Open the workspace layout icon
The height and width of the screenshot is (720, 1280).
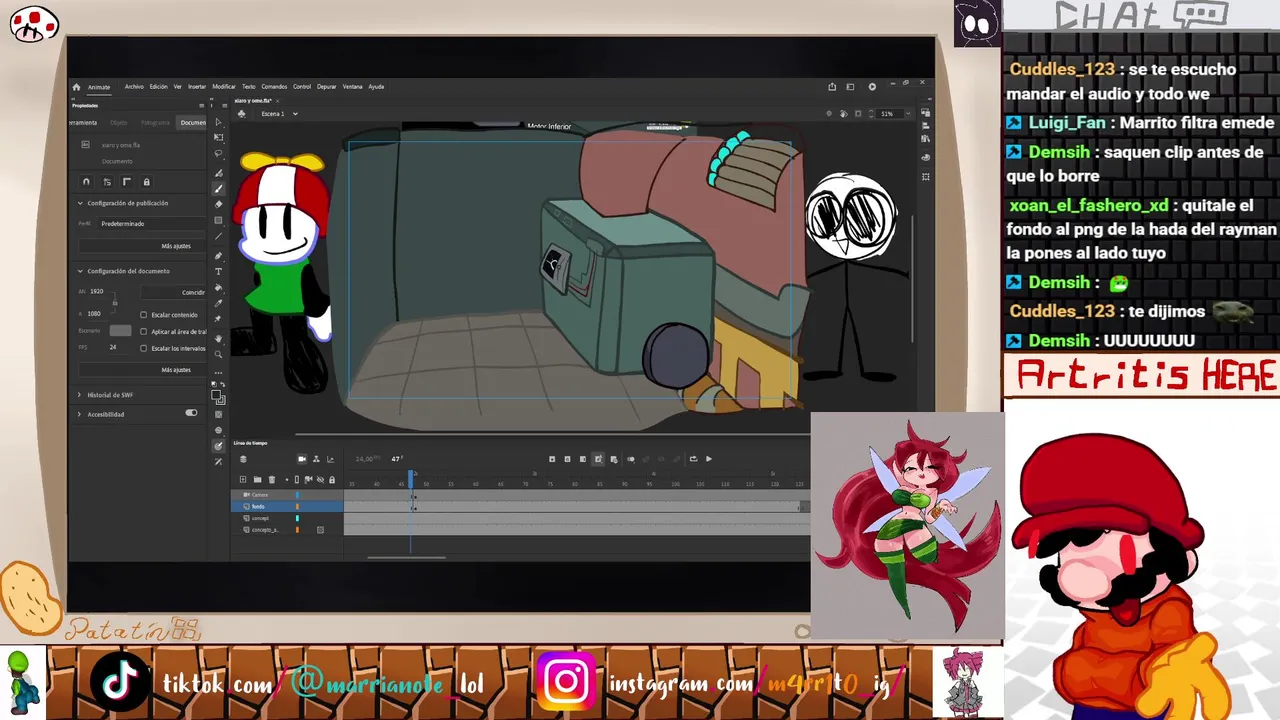tap(851, 87)
